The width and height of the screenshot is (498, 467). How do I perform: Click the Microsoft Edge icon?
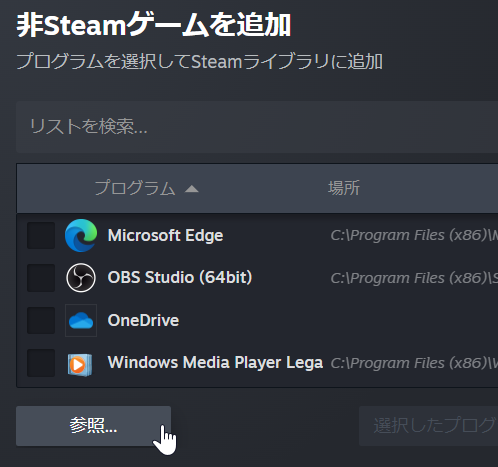81,235
